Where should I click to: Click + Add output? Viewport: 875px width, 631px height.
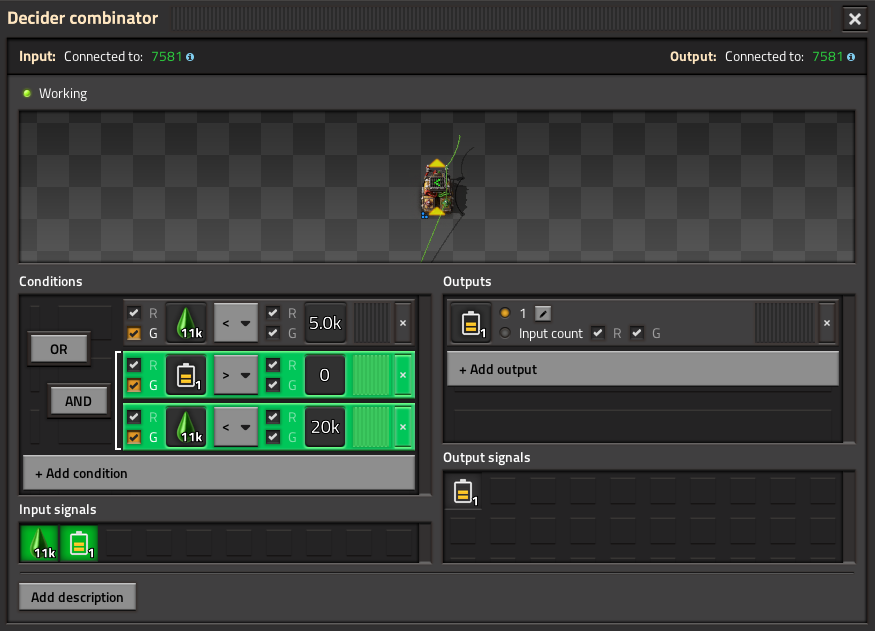click(x=643, y=369)
